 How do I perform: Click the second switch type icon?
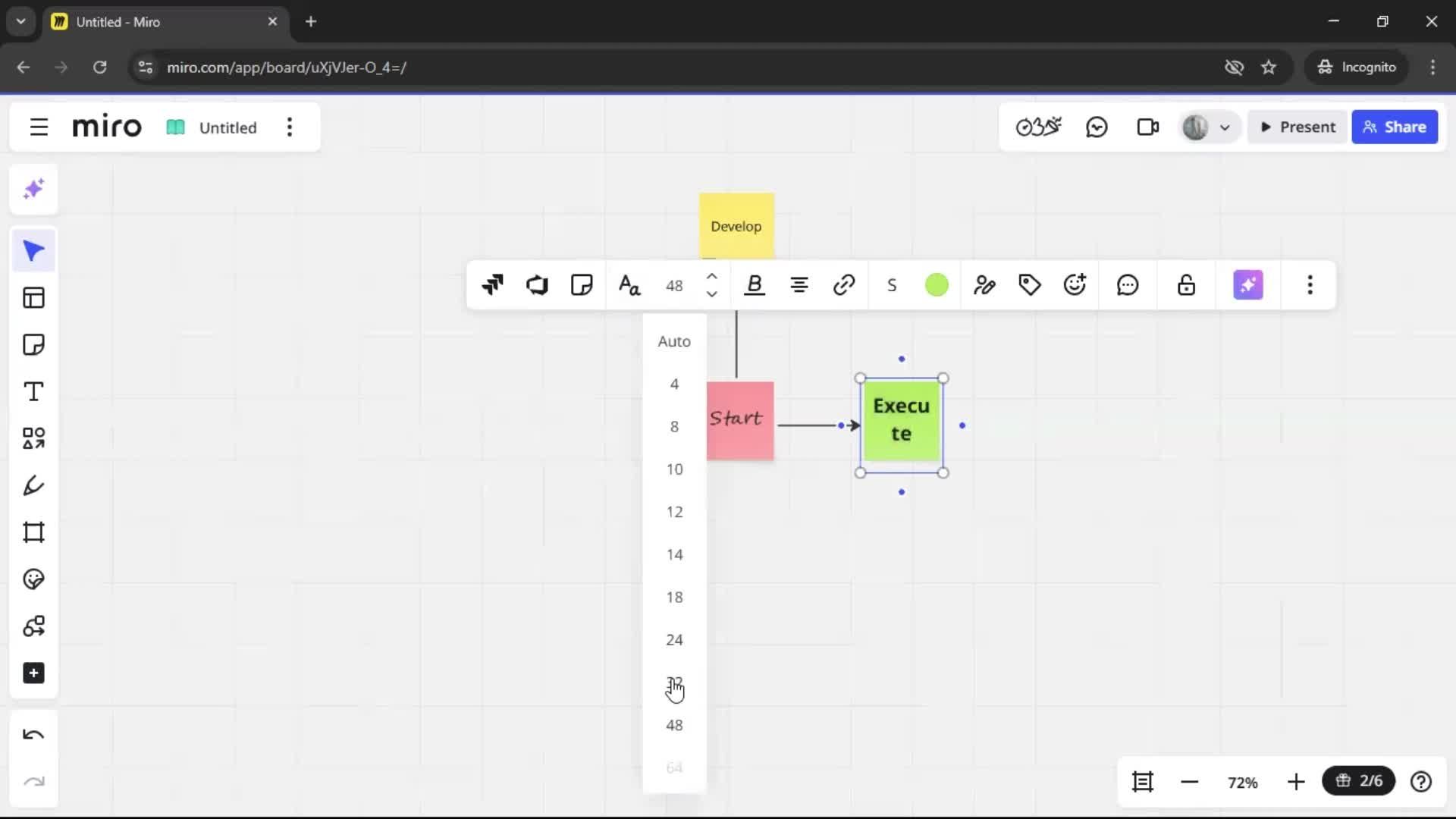537,285
